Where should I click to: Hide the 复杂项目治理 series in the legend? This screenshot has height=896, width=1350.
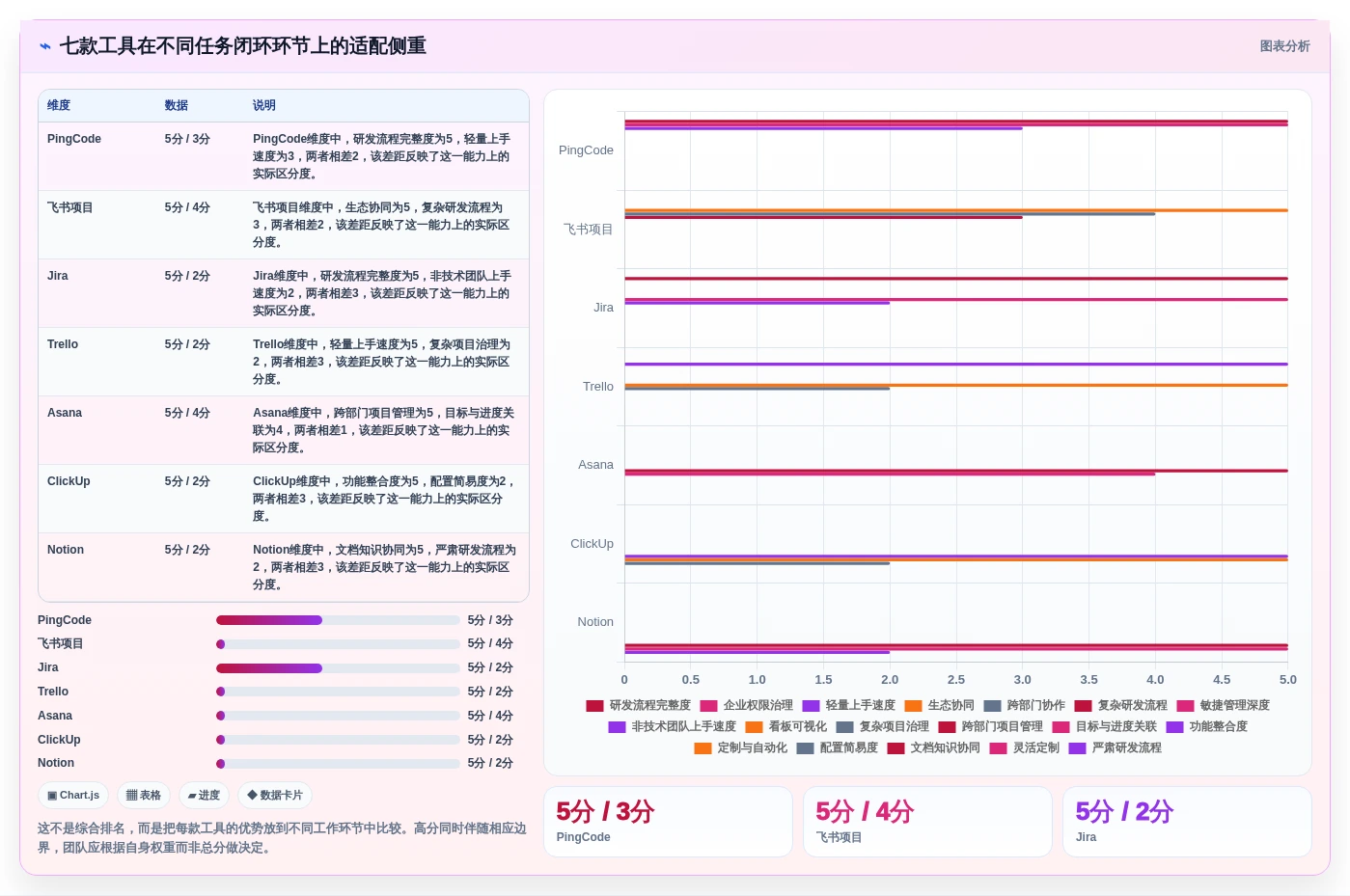pos(882,727)
